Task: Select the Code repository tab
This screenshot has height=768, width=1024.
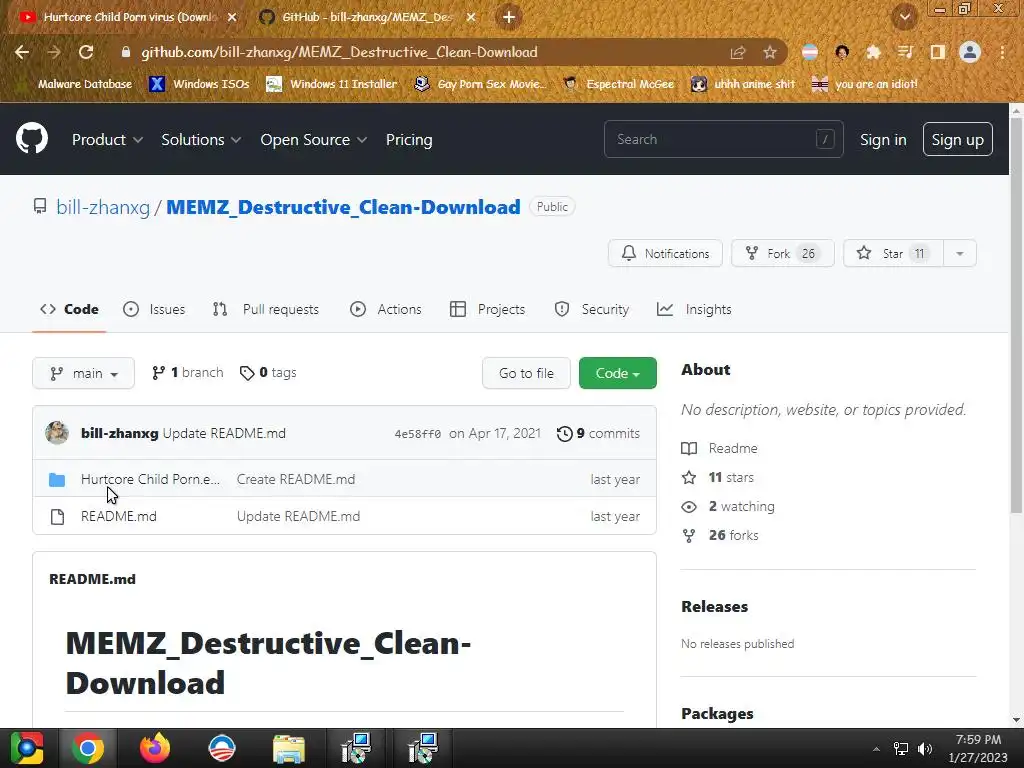Action: pos(69,310)
